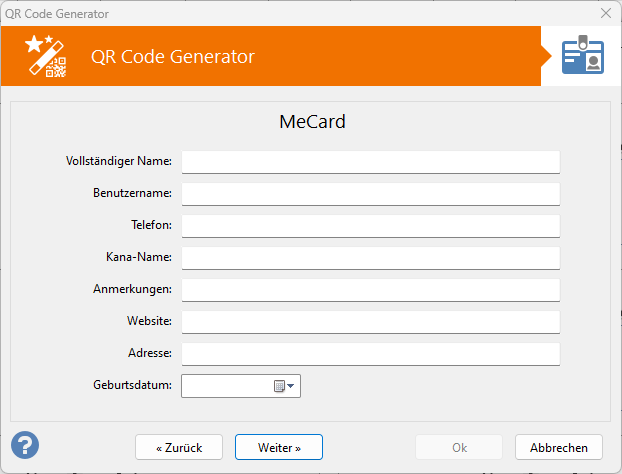Click into the Benutzername text box
The height and width of the screenshot is (474, 622).
tap(370, 194)
